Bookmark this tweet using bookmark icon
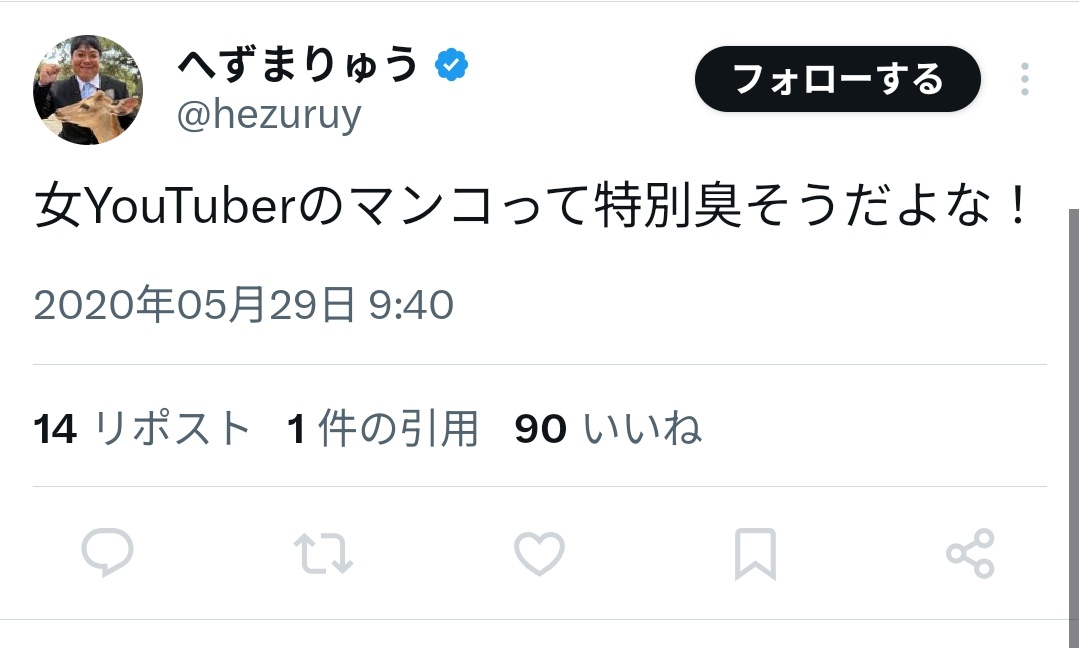 click(x=755, y=554)
